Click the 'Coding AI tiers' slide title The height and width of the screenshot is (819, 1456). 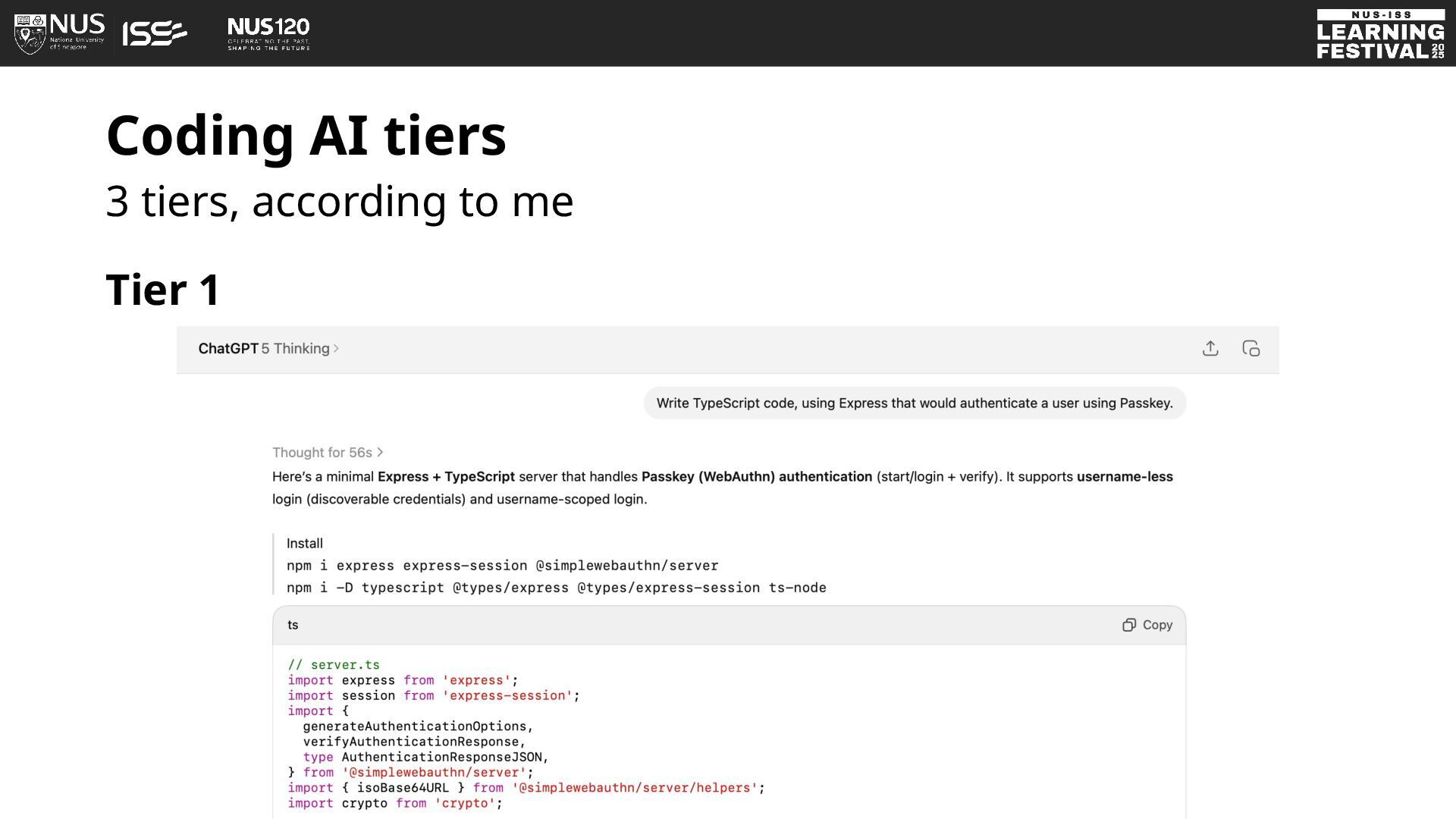306,136
